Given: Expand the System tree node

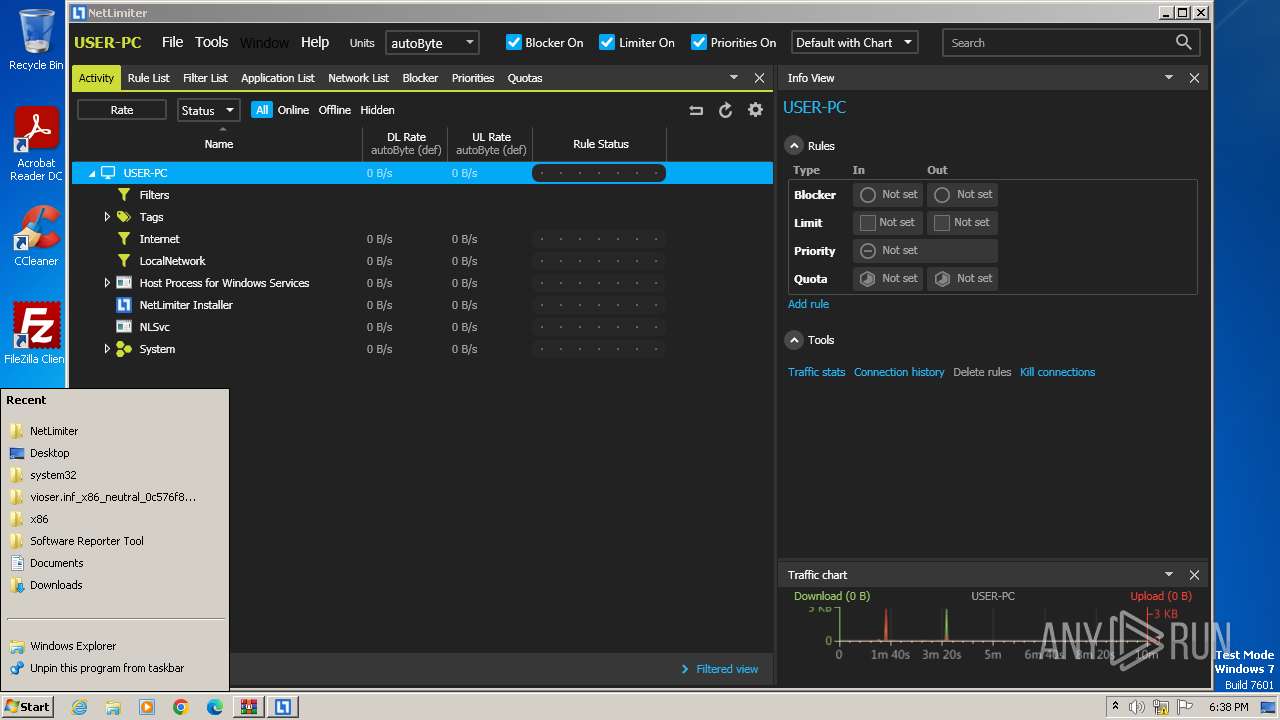Looking at the screenshot, I should (107, 349).
